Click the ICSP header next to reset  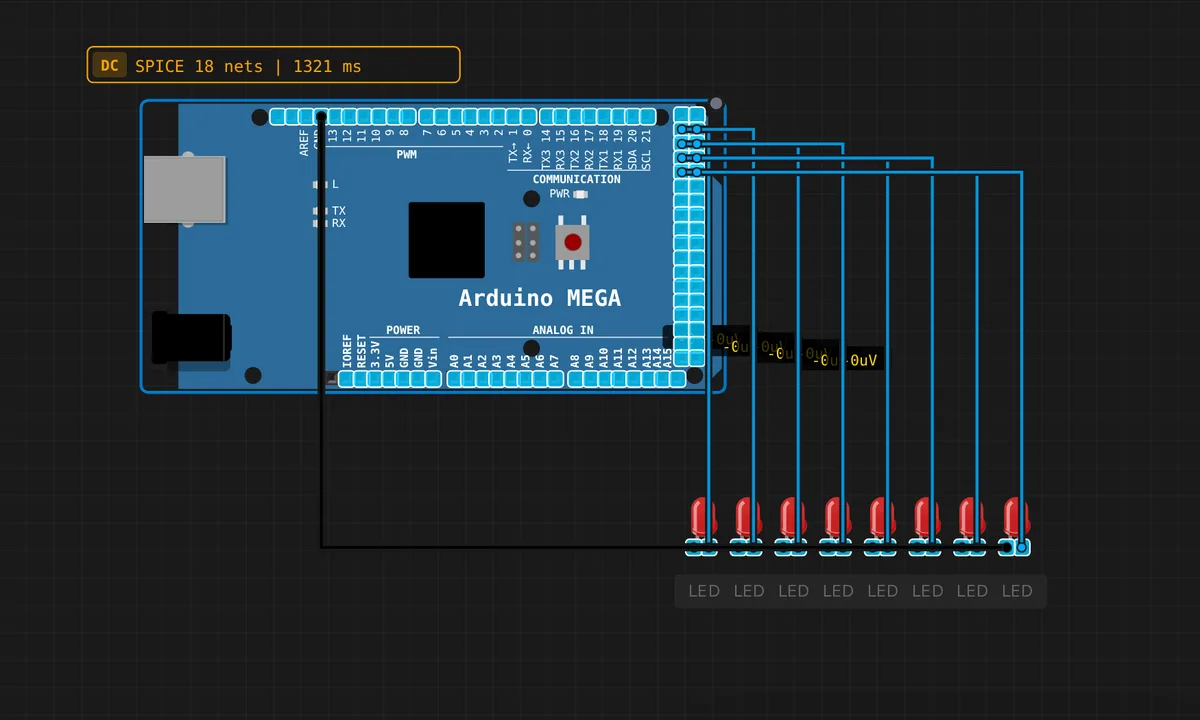click(x=526, y=242)
